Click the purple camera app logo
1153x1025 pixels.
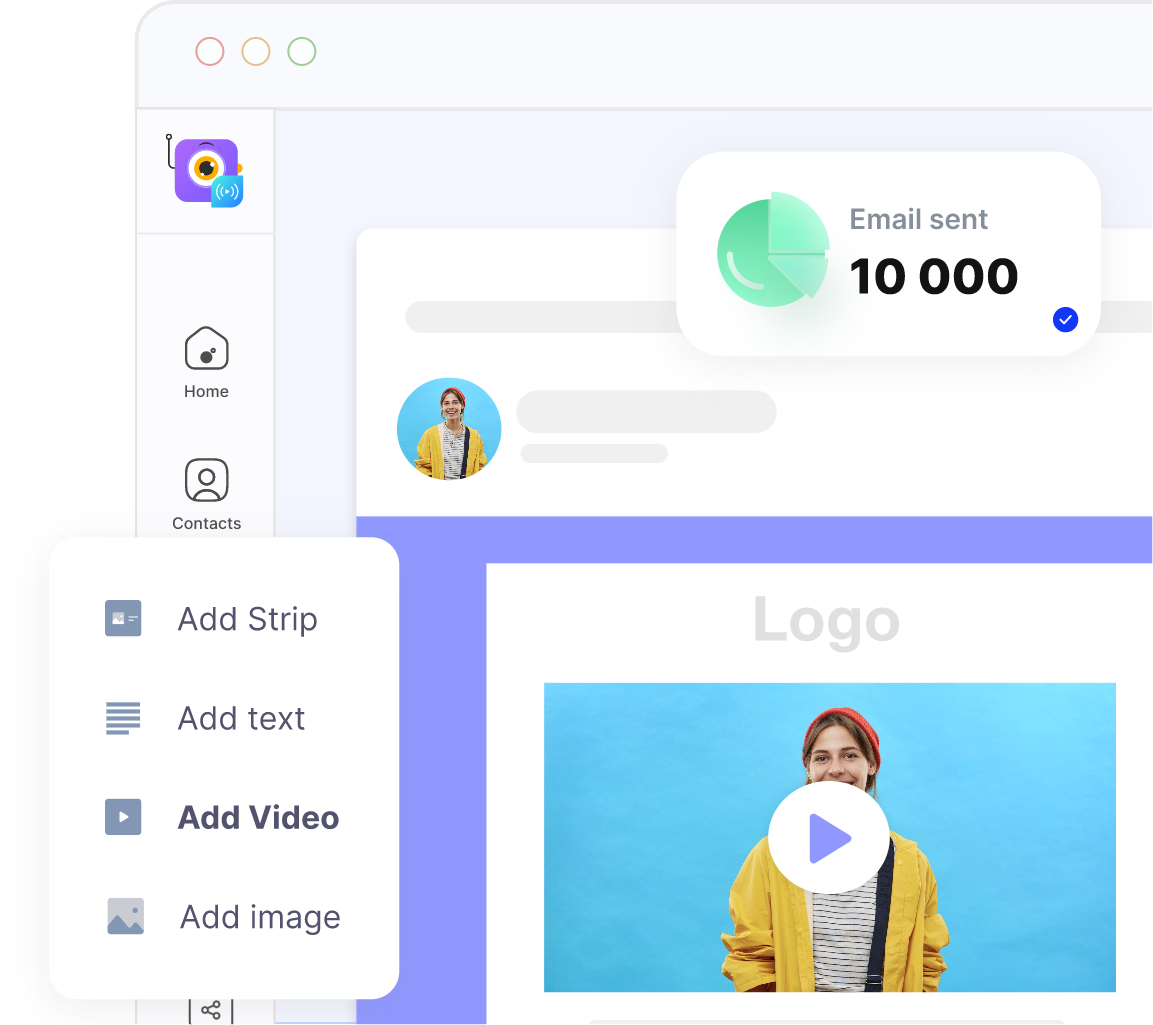click(x=205, y=172)
